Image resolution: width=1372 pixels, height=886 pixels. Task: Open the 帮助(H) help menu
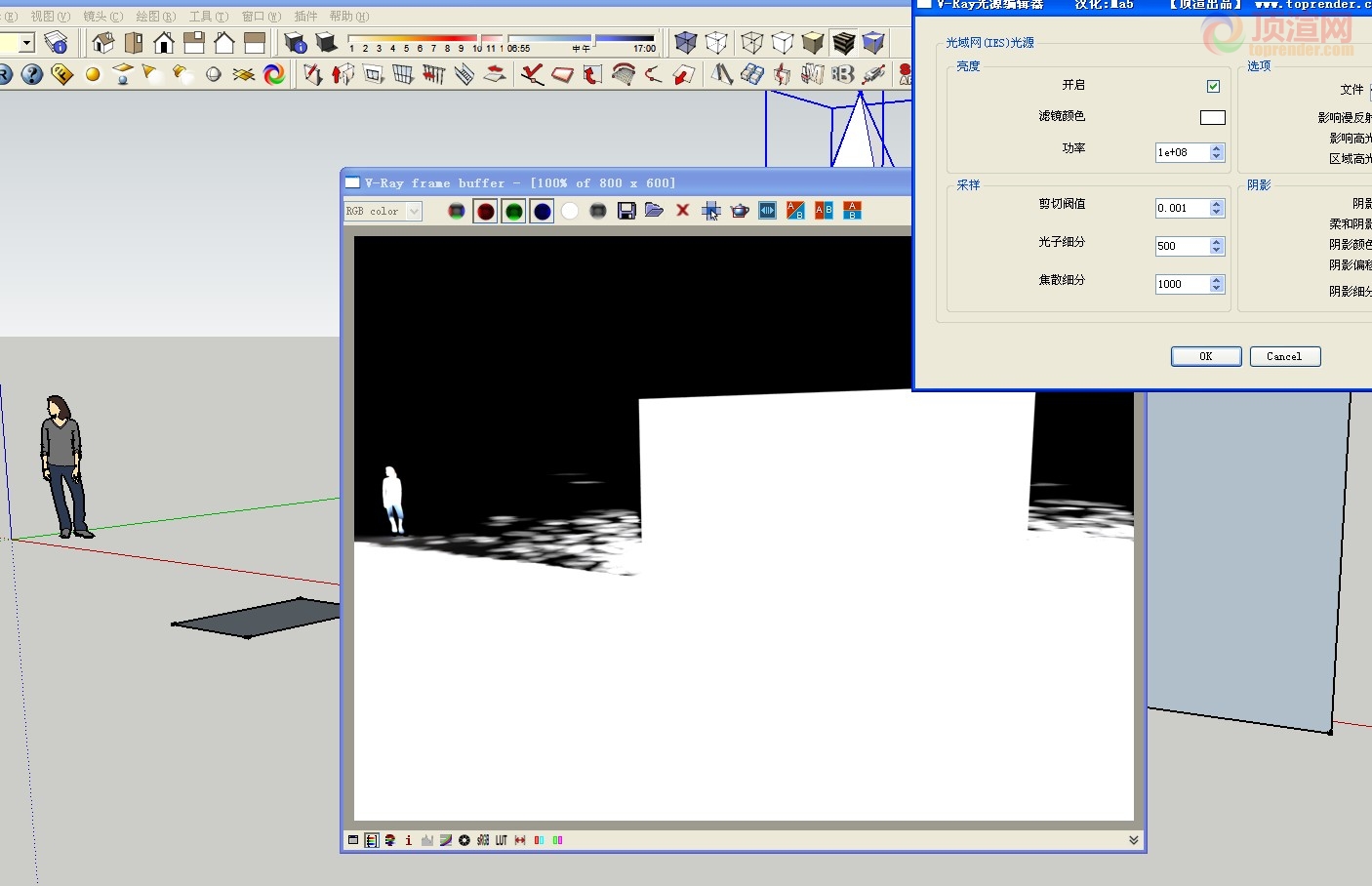coord(348,17)
